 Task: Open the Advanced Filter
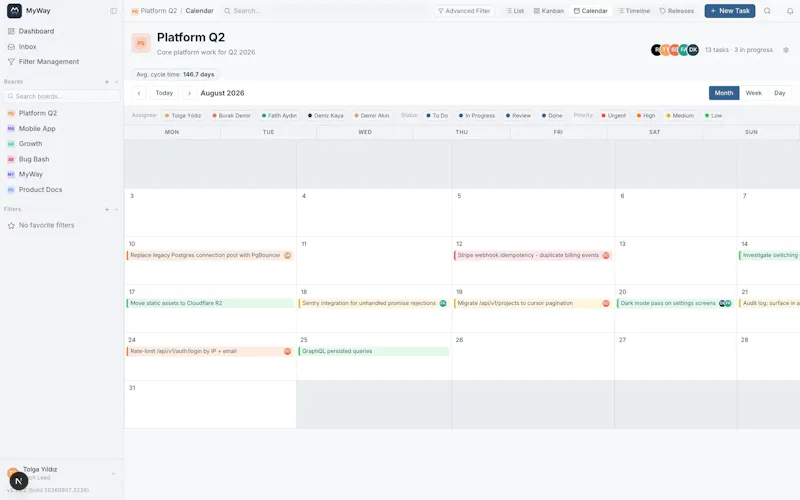point(464,11)
